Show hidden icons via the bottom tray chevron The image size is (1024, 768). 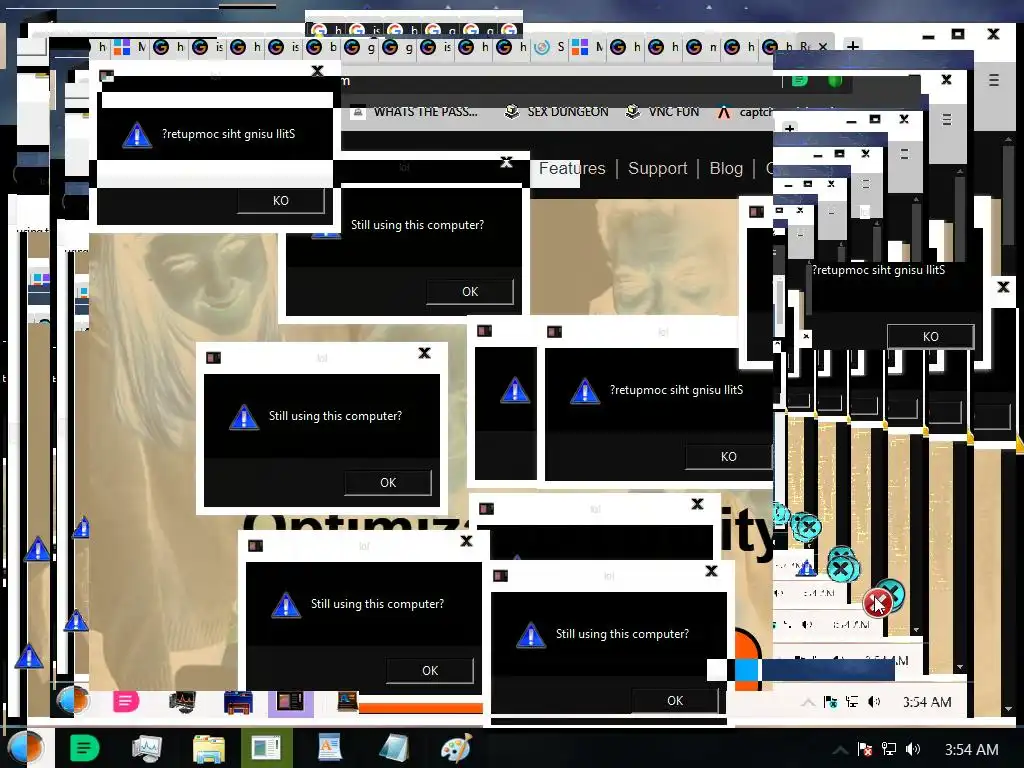[840, 749]
